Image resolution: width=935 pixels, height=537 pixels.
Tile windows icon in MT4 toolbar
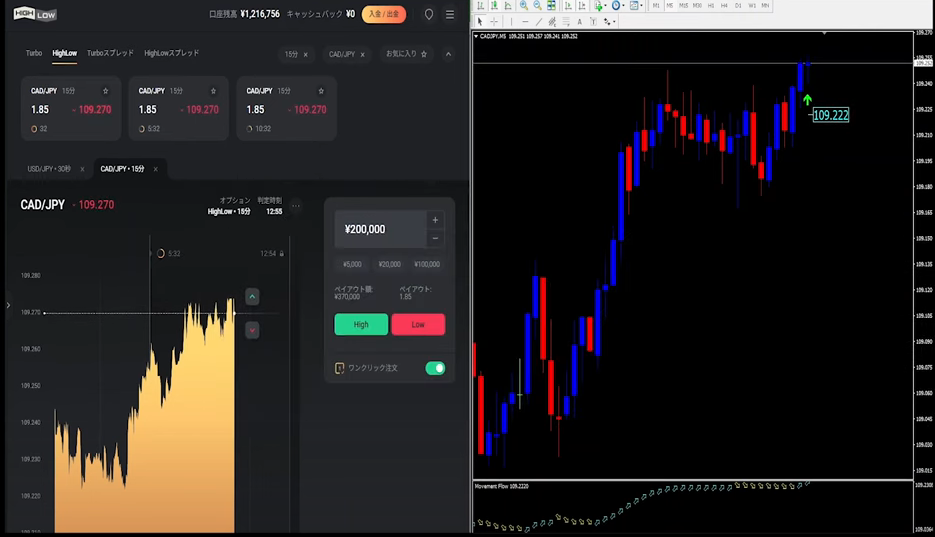[552, 5]
